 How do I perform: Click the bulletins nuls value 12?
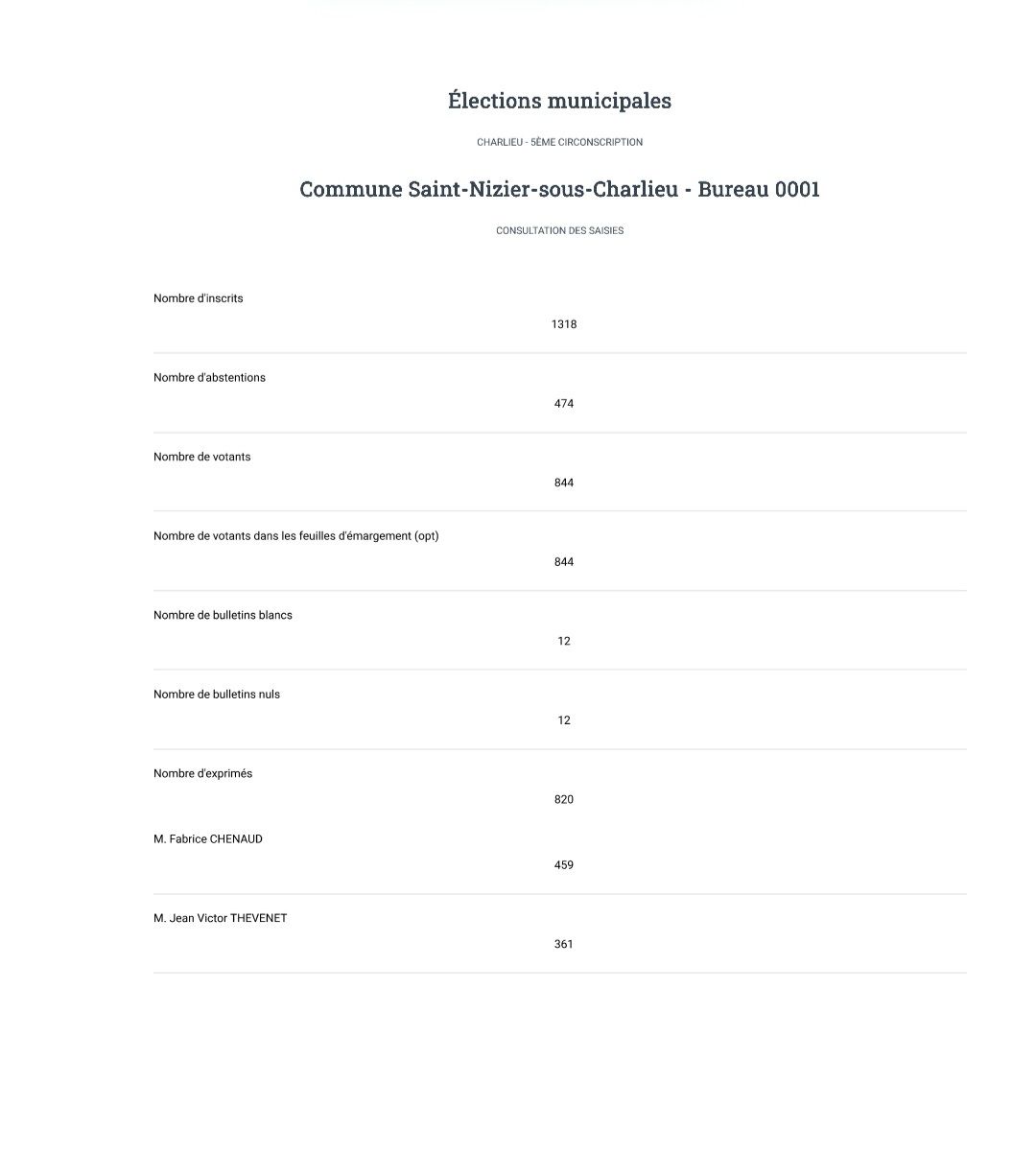point(564,720)
